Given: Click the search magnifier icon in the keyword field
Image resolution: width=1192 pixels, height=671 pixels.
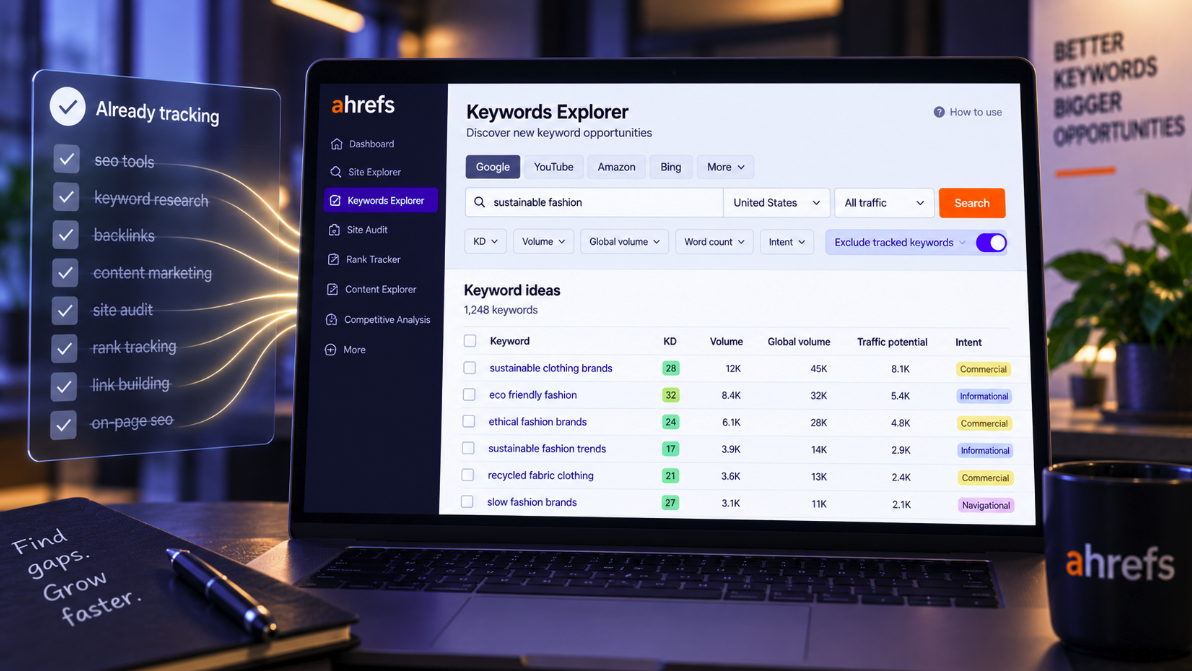Looking at the screenshot, I should click(x=480, y=202).
